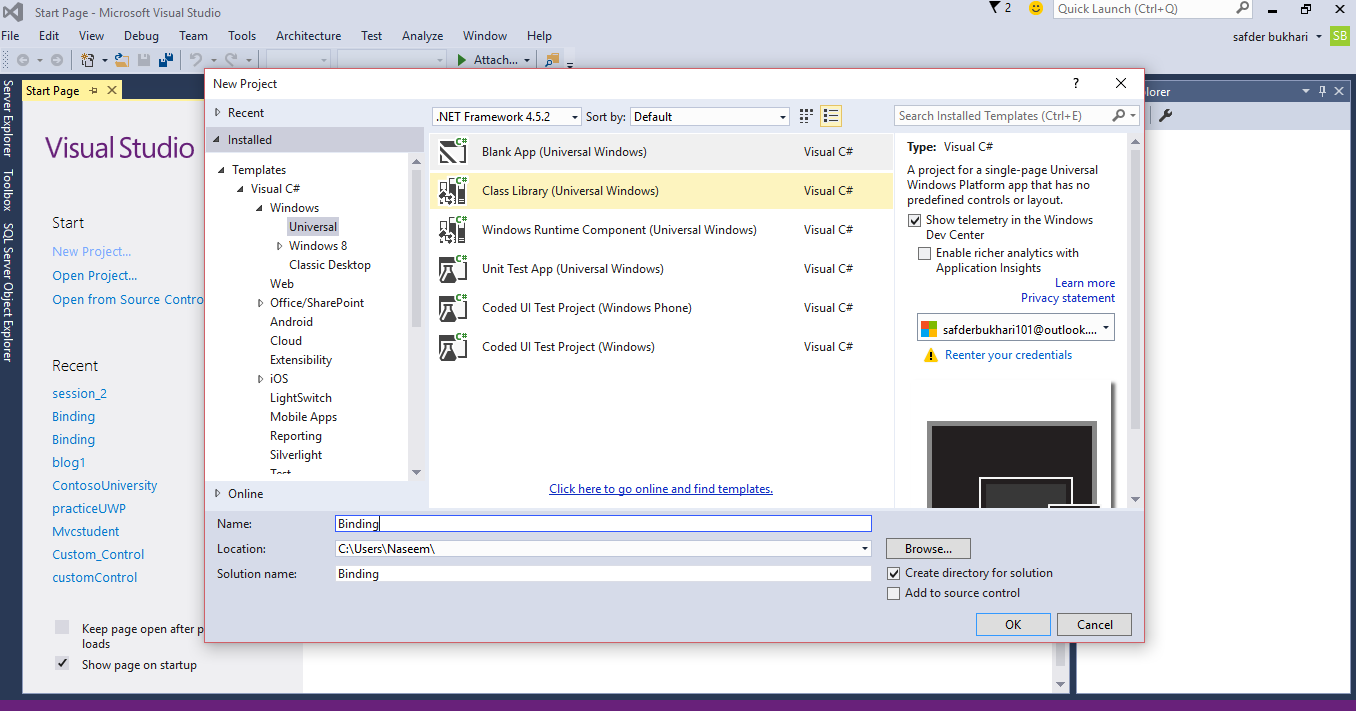Viewport: 1356px width, 711px height.
Task: Click the Privacy statement link
Action: [1068, 298]
